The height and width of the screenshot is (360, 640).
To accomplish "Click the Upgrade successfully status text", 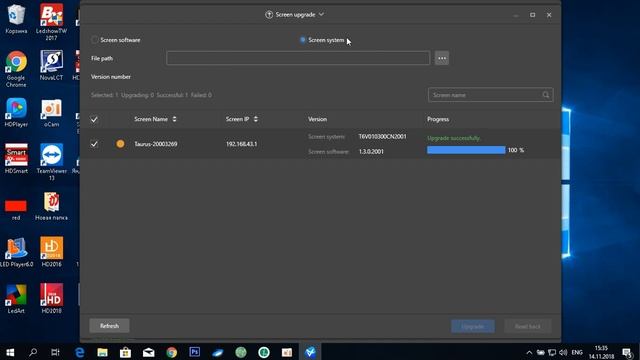I will tap(453, 138).
